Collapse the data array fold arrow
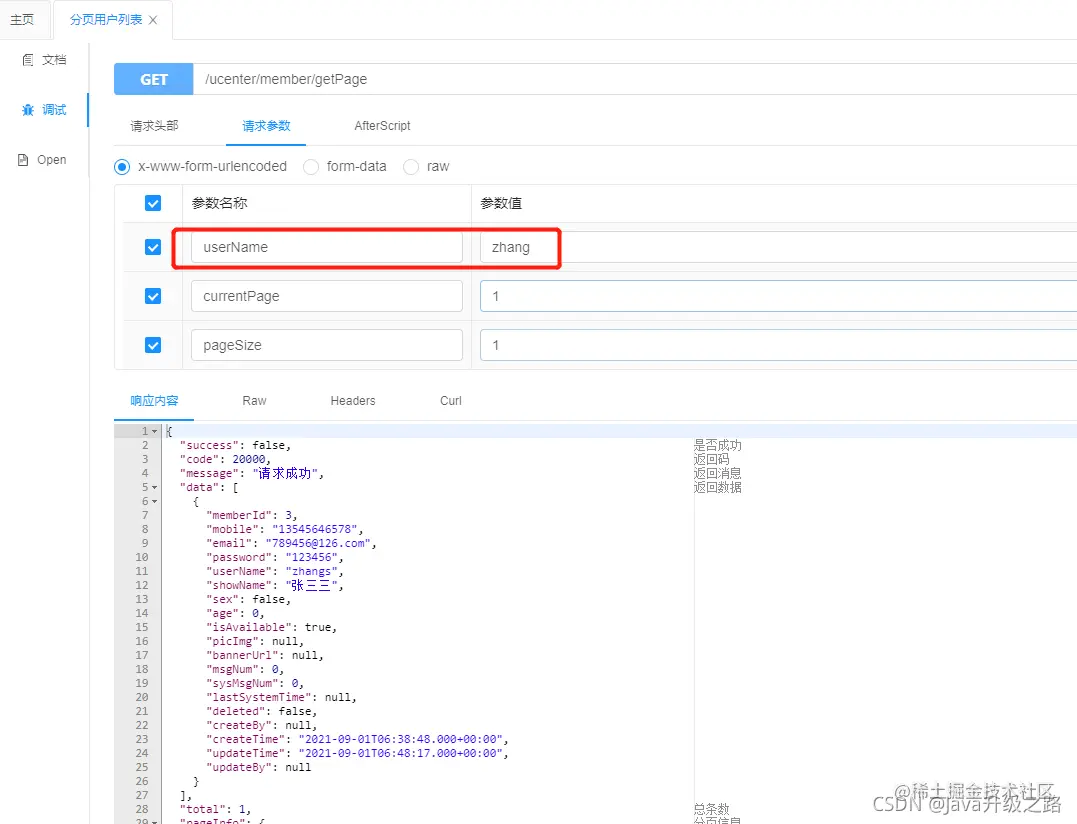 point(155,488)
